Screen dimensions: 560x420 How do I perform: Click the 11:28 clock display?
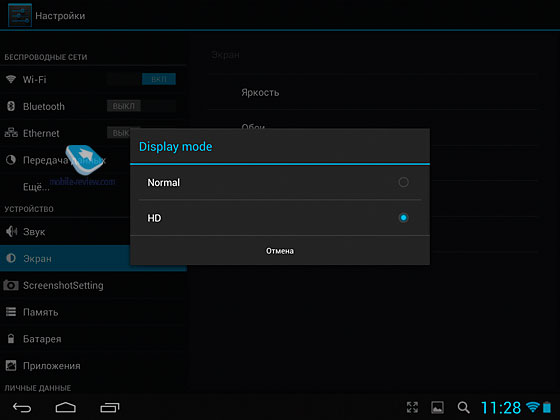pos(501,408)
